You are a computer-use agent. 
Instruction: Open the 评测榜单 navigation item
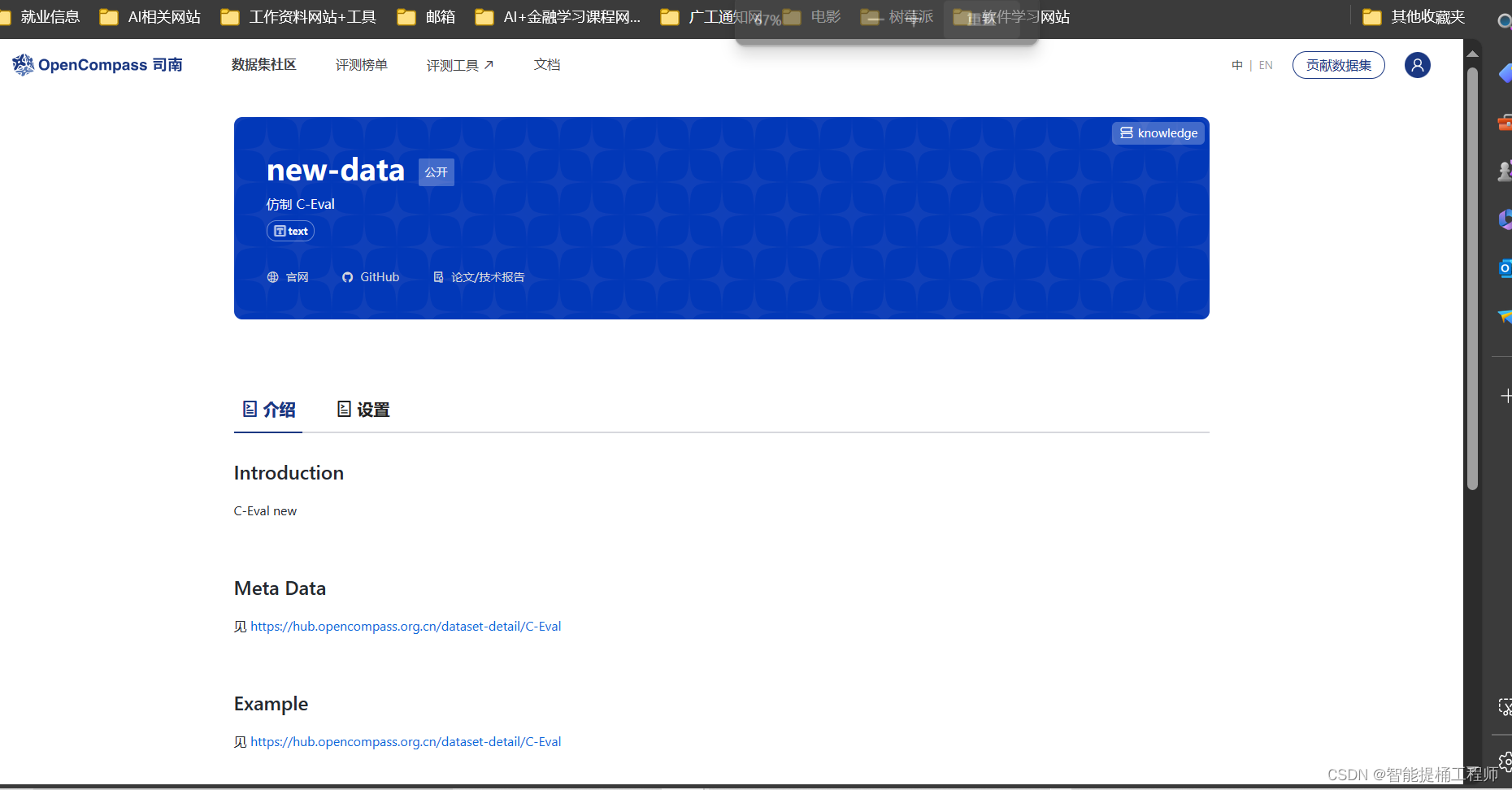click(x=362, y=65)
